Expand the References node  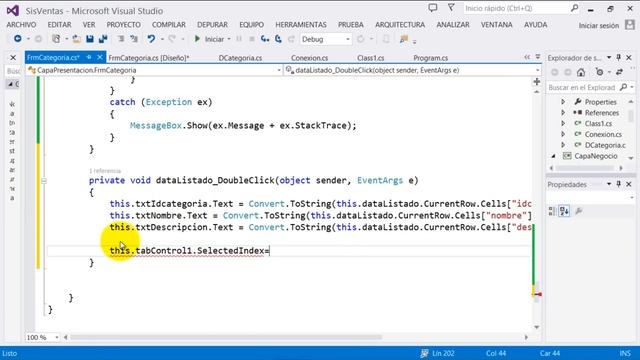point(563,112)
